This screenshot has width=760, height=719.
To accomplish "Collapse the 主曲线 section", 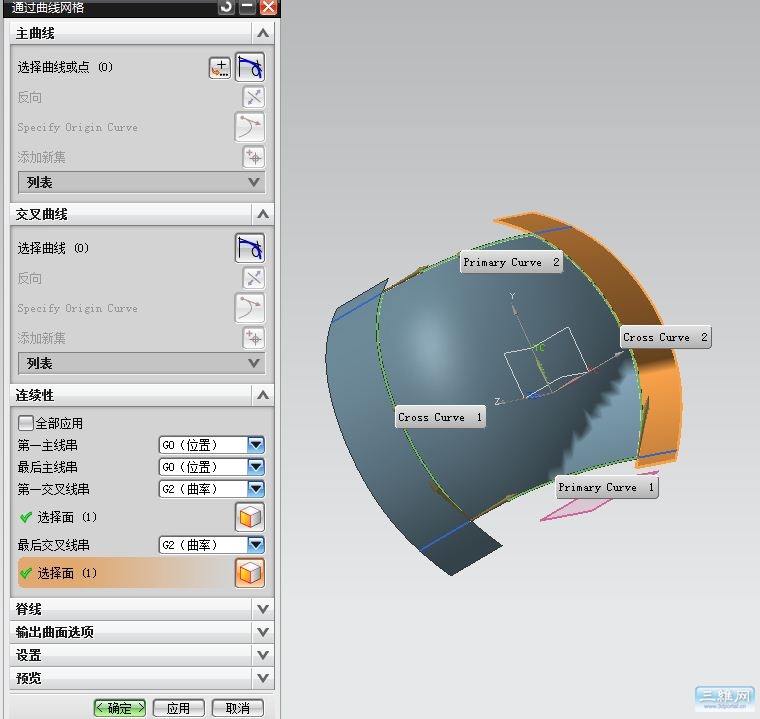I will [263, 33].
